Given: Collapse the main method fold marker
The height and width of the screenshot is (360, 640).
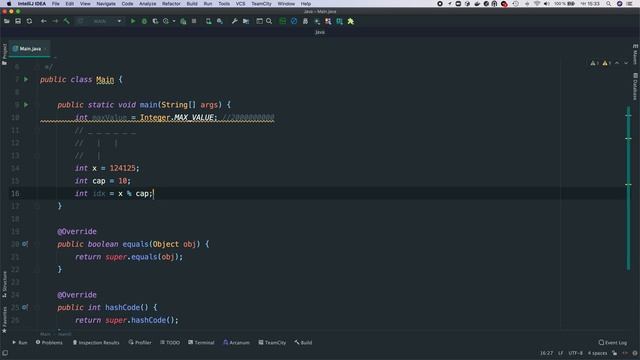Looking at the screenshot, I should [x=37, y=105].
